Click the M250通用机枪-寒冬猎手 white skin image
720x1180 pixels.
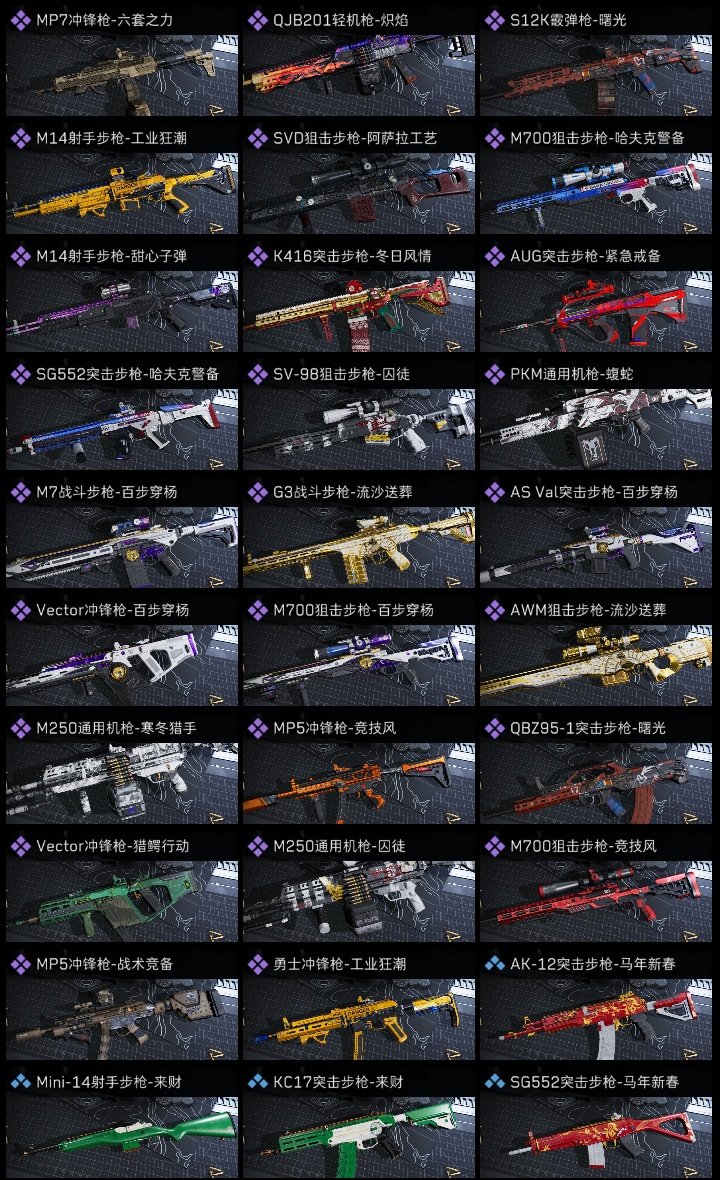pyautogui.click(x=122, y=783)
